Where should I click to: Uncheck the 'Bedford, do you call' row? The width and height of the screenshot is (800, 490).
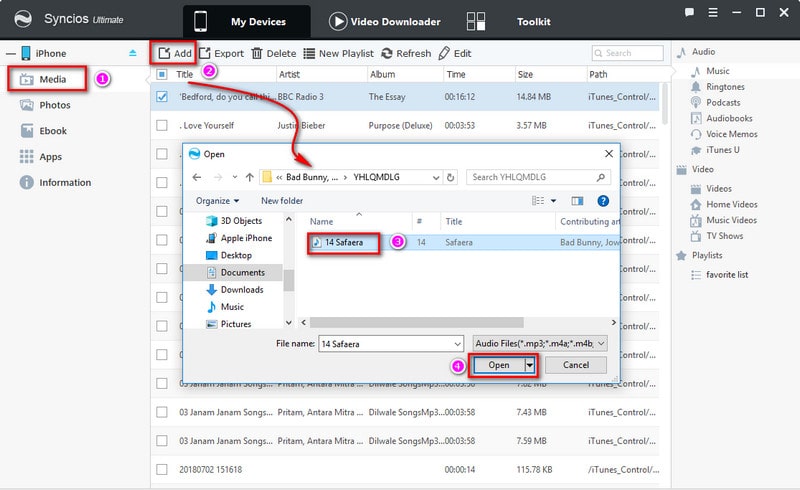pos(162,96)
